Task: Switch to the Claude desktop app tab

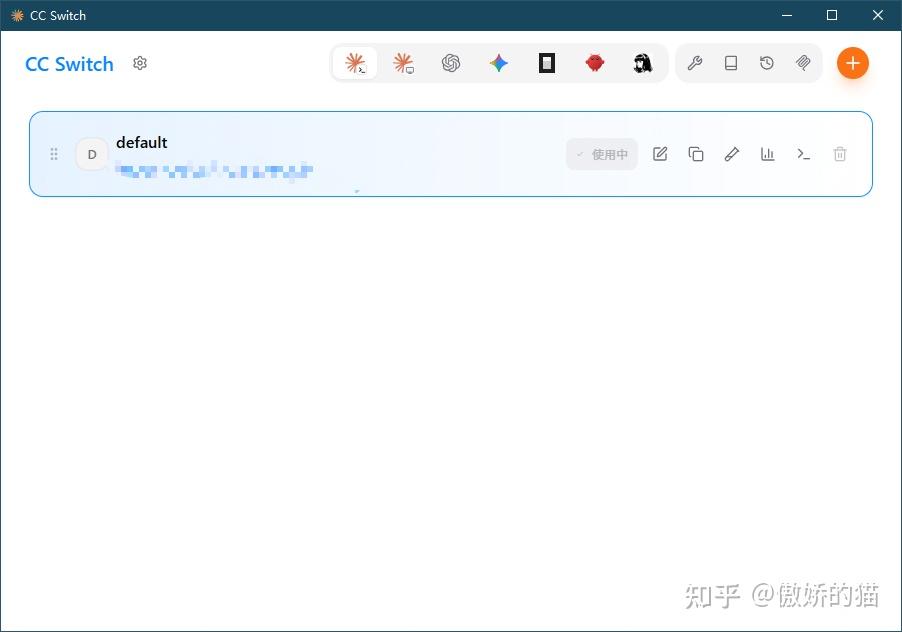Action: click(403, 63)
